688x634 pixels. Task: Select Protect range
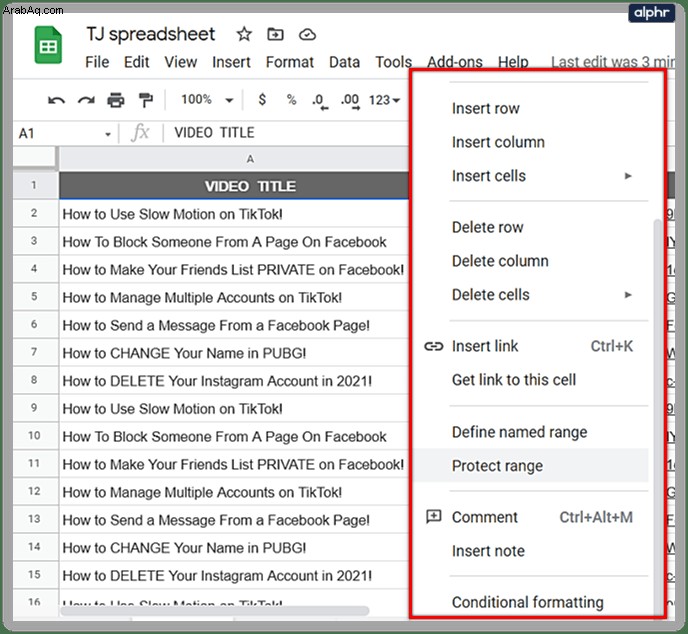tap(530, 466)
